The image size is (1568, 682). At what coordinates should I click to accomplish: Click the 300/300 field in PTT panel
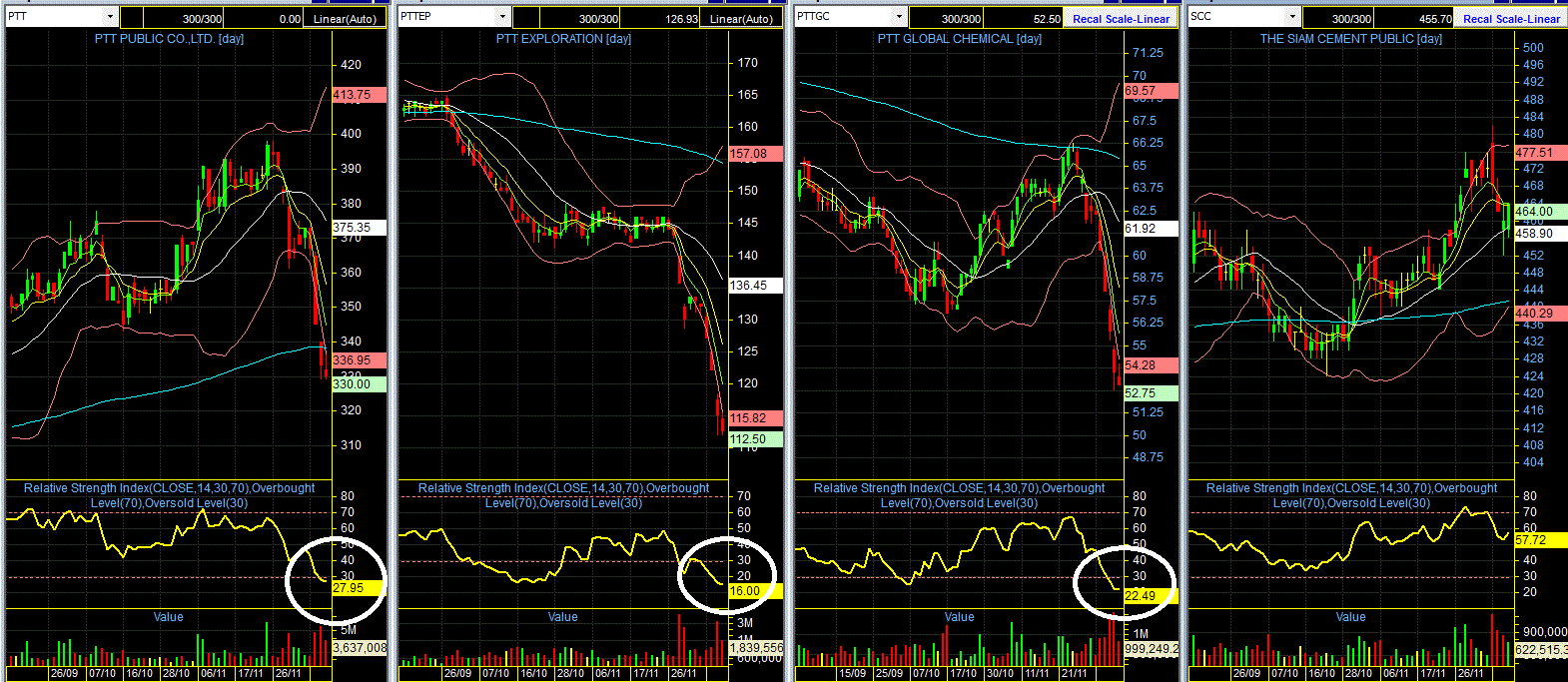click(185, 19)
